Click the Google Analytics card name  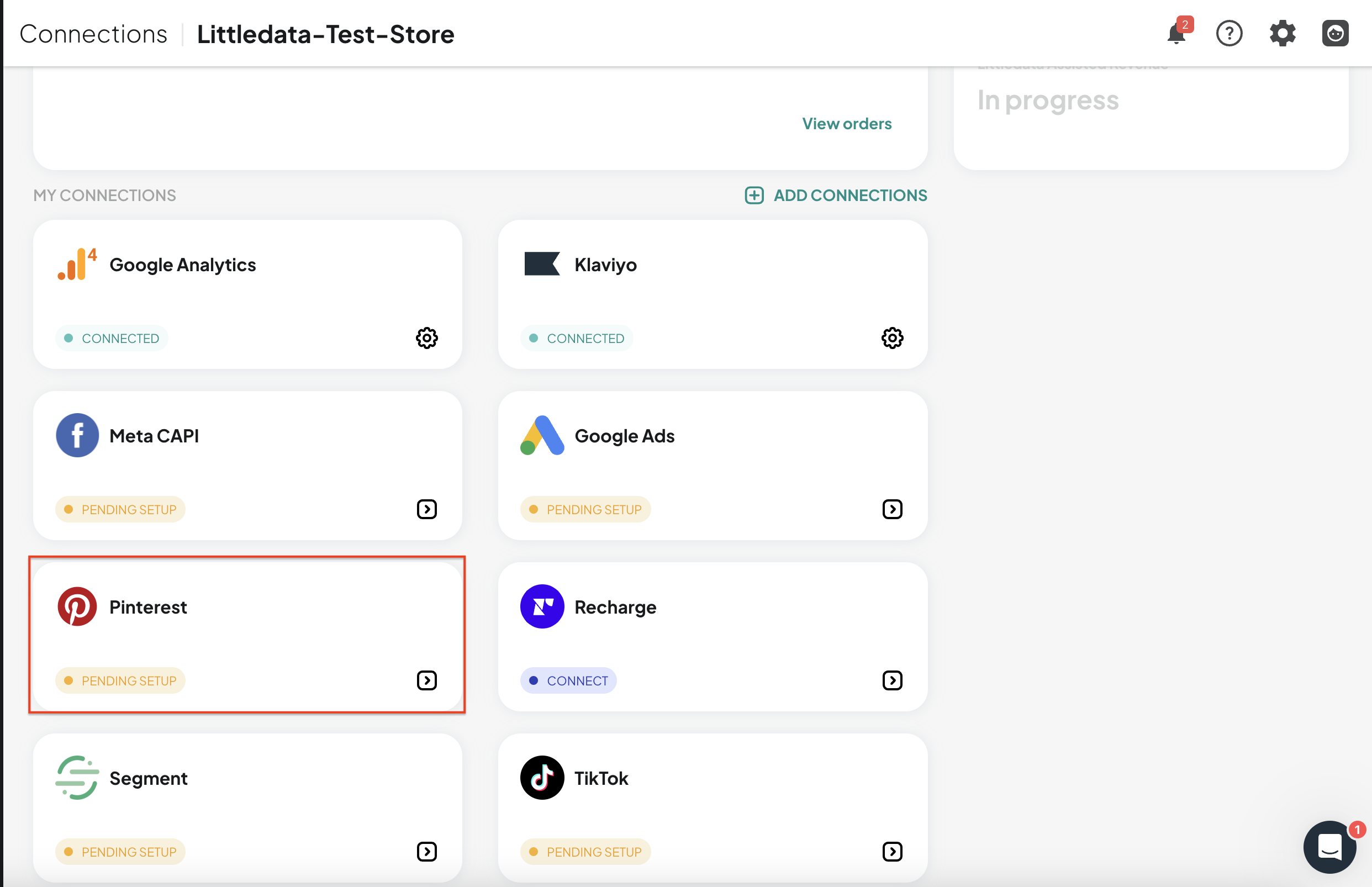click(183, 265)
